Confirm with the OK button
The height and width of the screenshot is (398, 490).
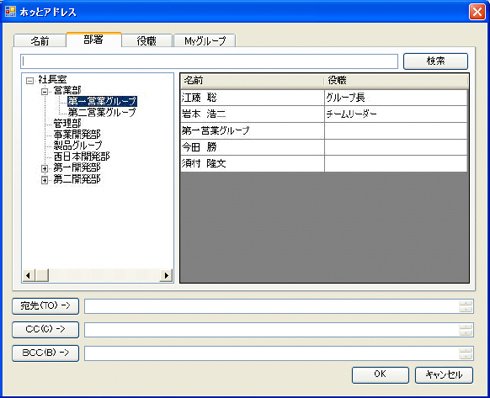tap(380, 375)
